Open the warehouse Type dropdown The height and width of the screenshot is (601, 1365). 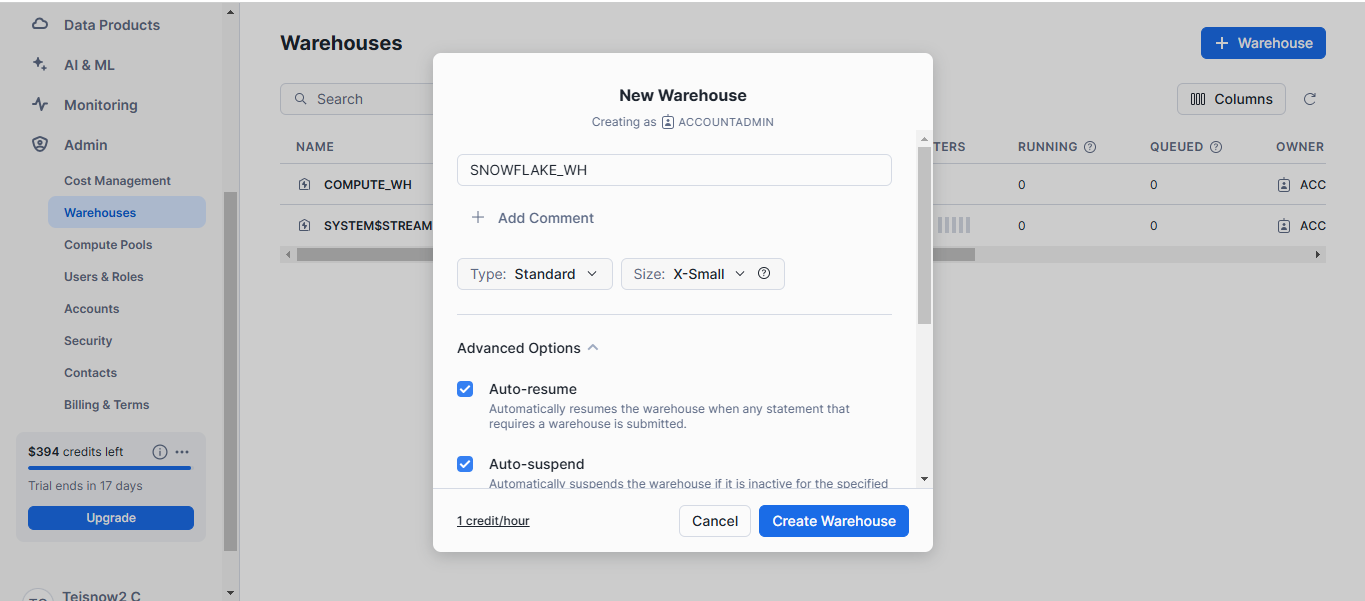point(534,273)
